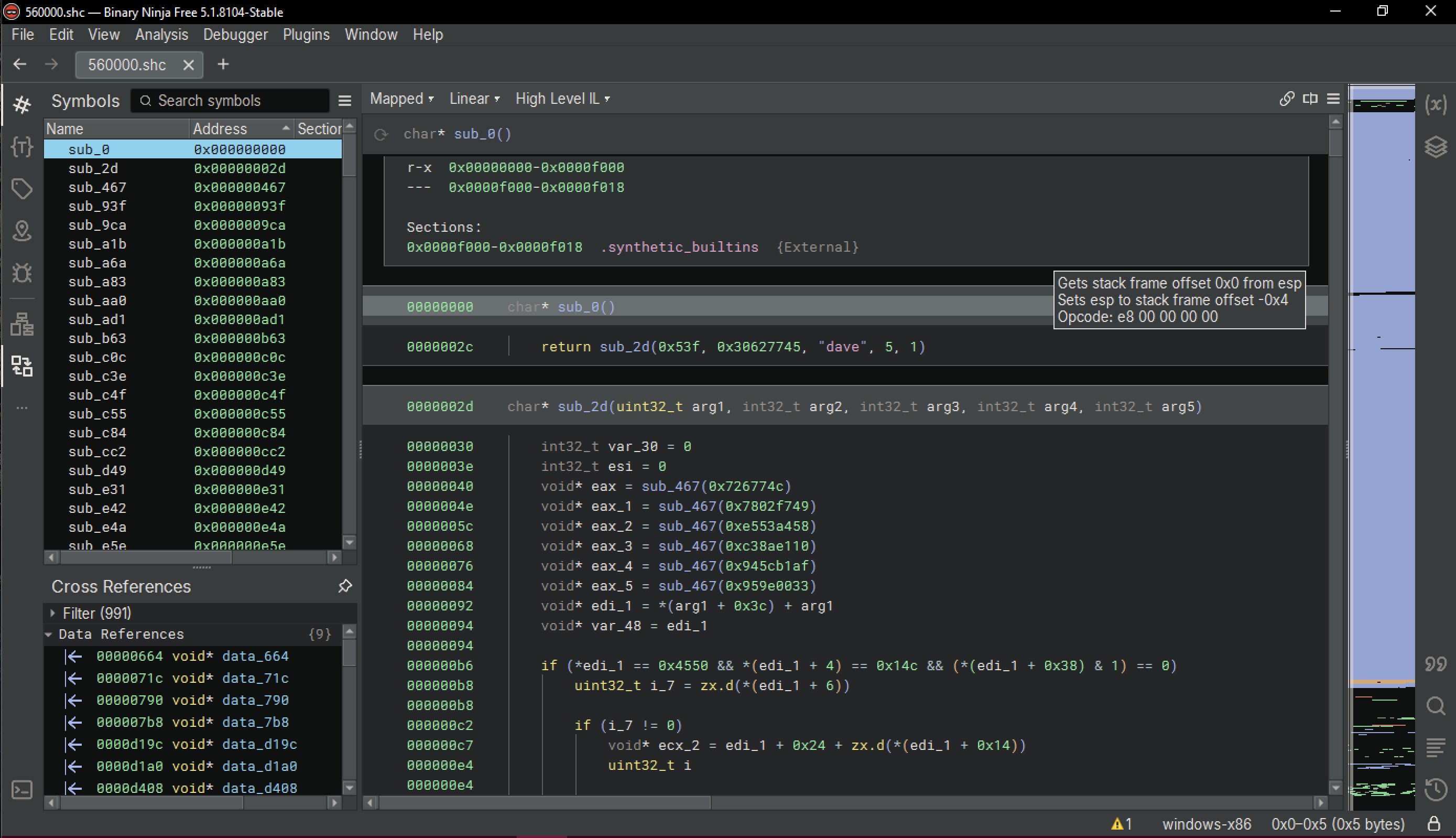Screen dimensions: 1456x838
Task: Select sub_467 in the symbols list
Action: [193, 188]
